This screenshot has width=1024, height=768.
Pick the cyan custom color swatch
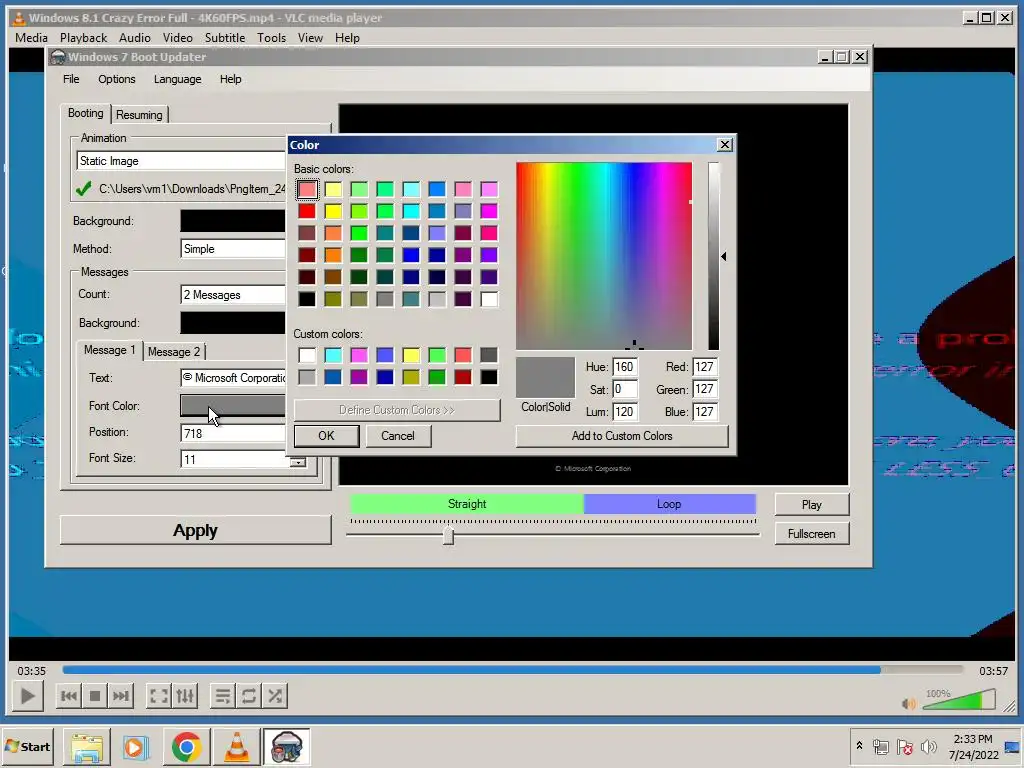pos(333,355)
